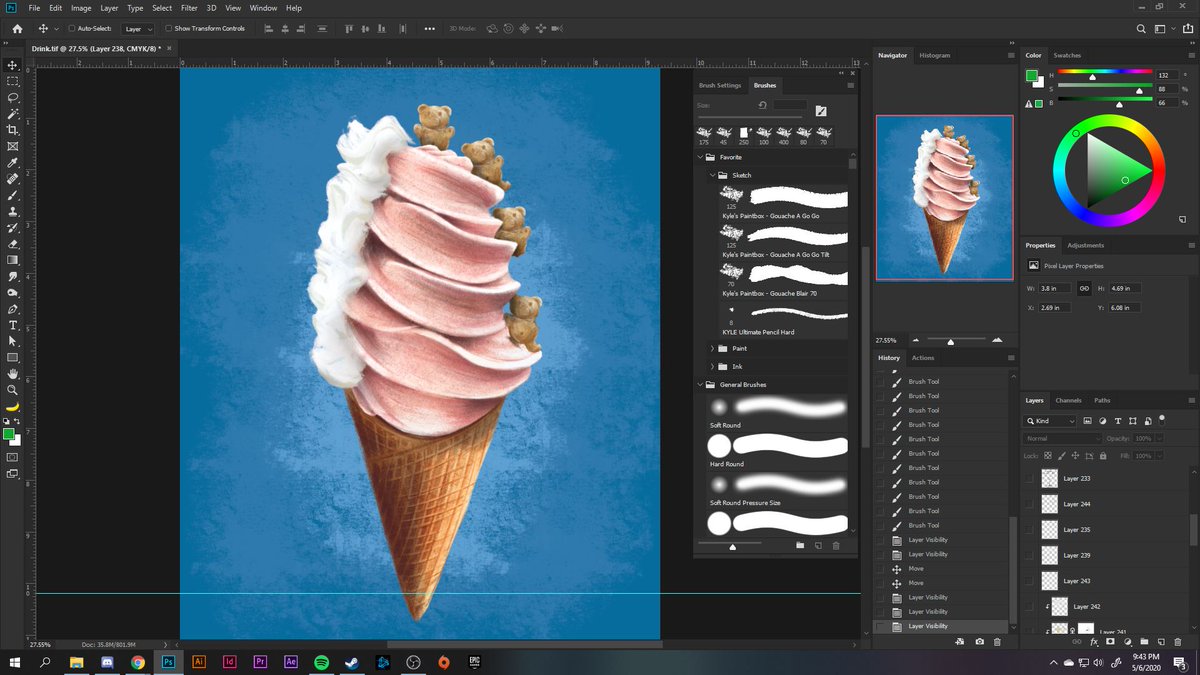Toggle visibility of Layer 233
1200x675 pixels.
pyautogui.click(x=1030, y=479)
